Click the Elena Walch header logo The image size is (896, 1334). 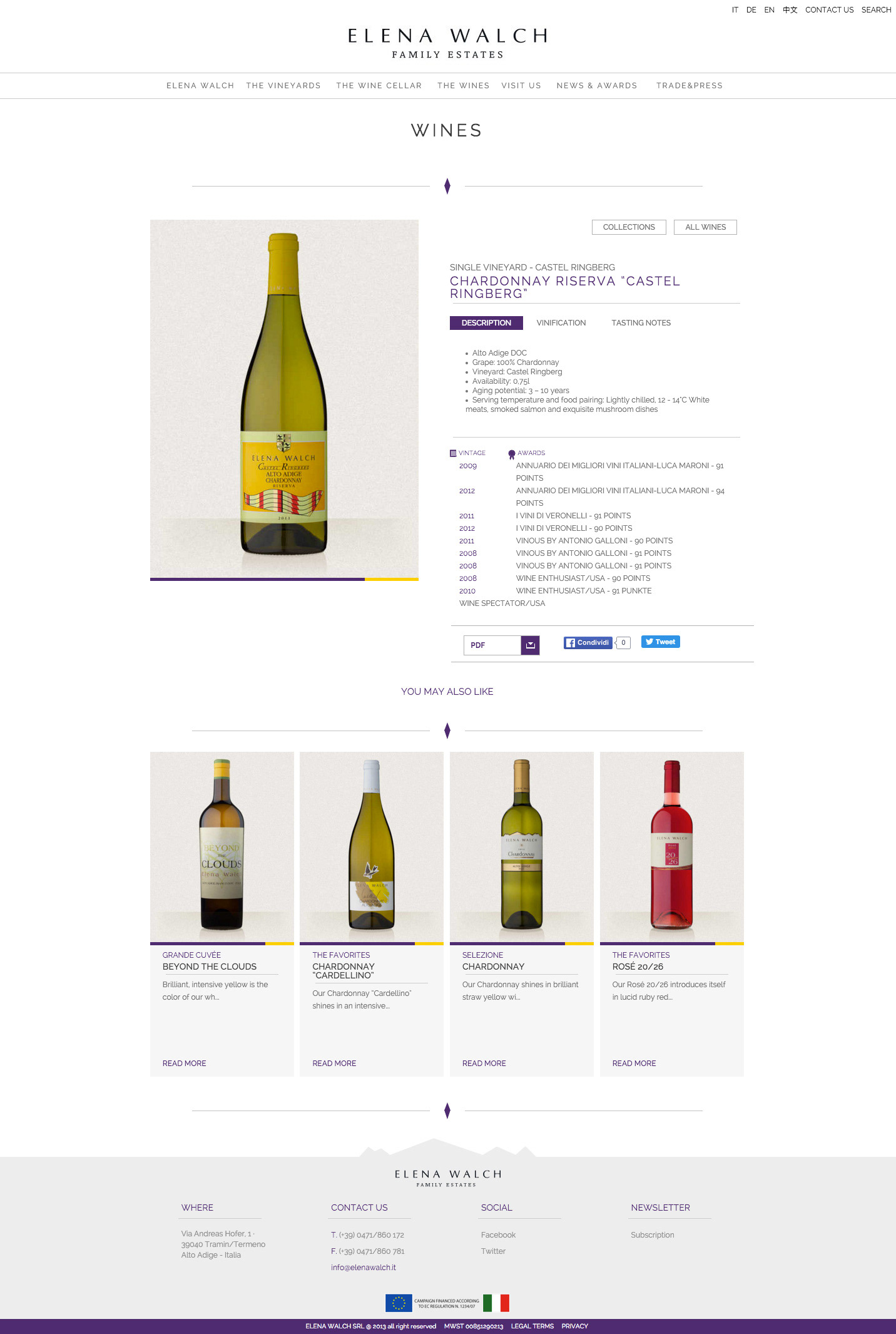[447, 43]
